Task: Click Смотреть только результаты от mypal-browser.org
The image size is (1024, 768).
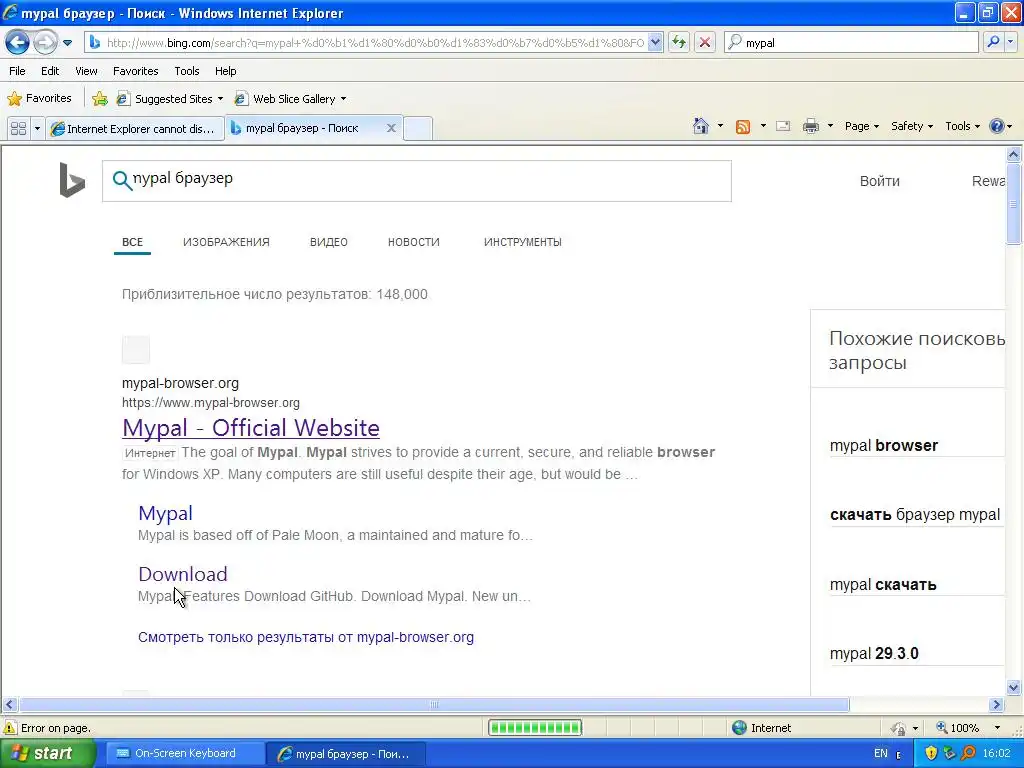Action: pos(306,637)
